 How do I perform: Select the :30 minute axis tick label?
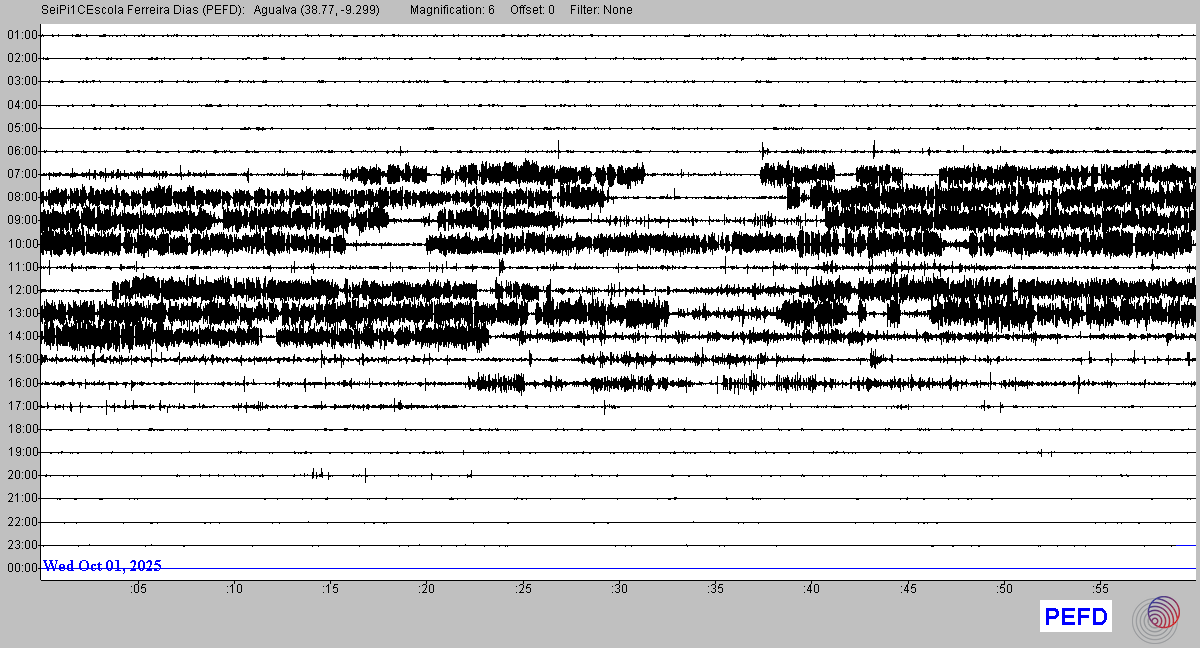point(619,589)
